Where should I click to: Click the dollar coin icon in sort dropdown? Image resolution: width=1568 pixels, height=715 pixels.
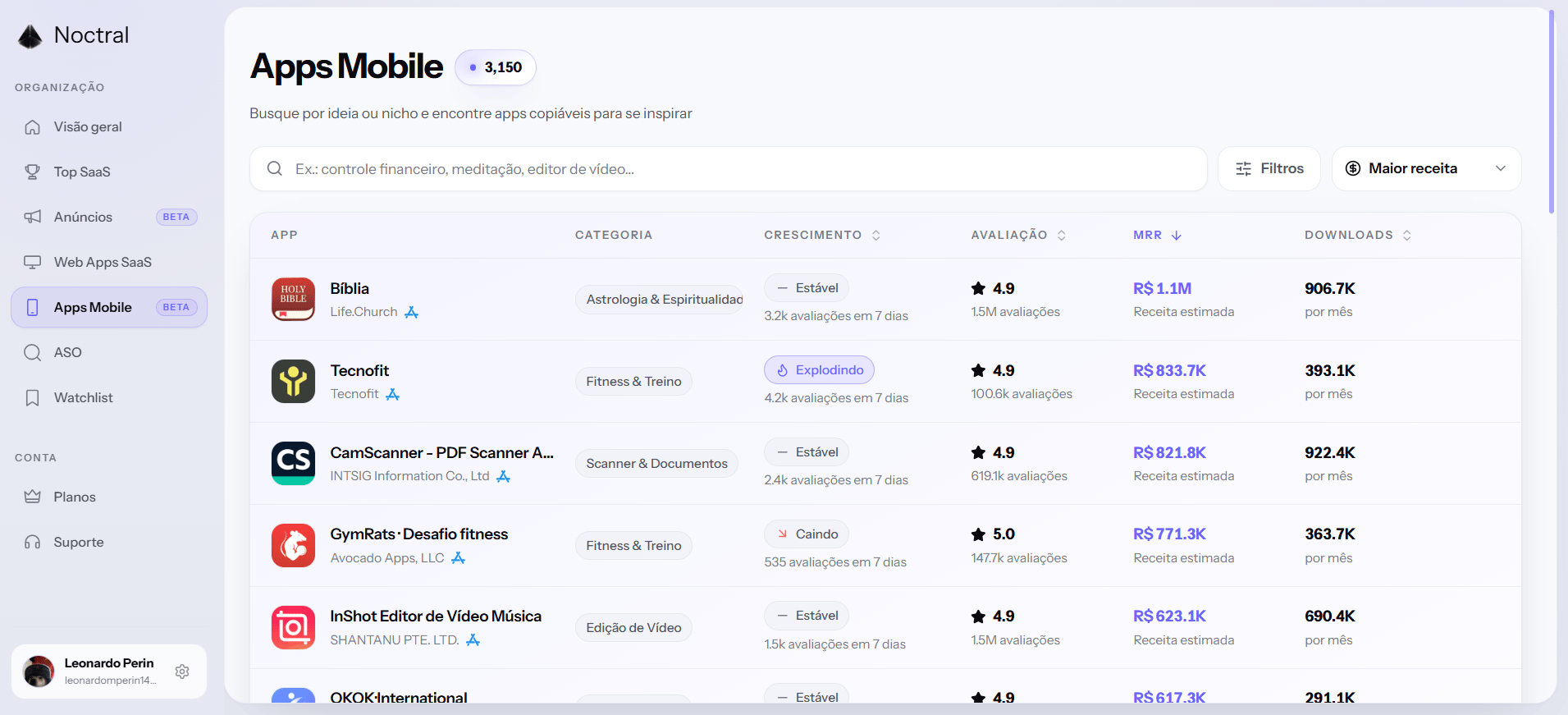[1353, 169]
